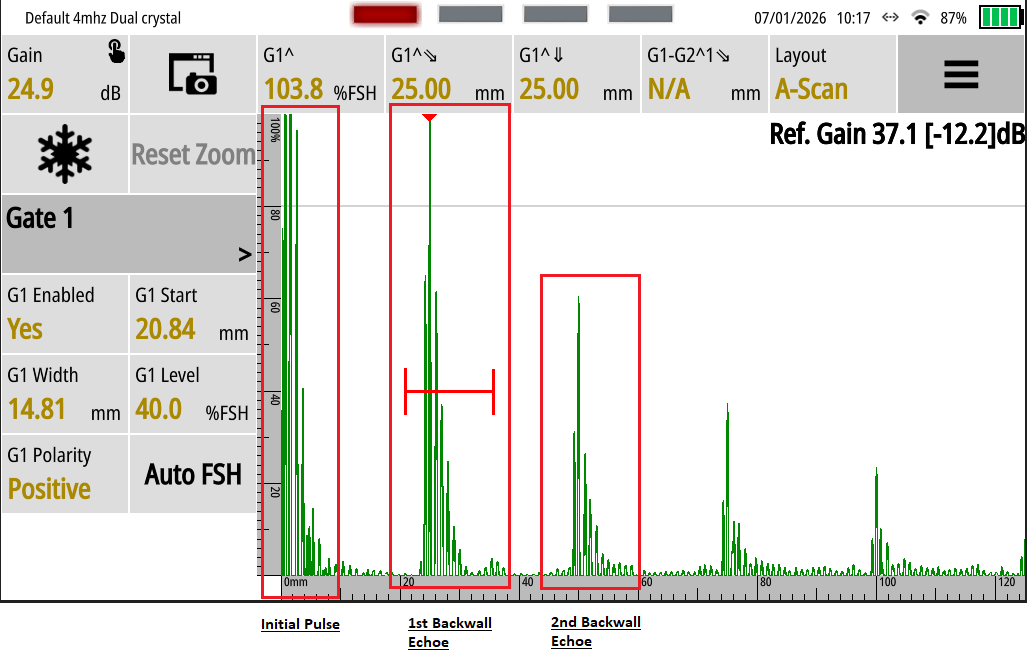Tap the Wi-Fi signal icon
Viewport: 1030px width, 655px height.
[x=921, y=18]
